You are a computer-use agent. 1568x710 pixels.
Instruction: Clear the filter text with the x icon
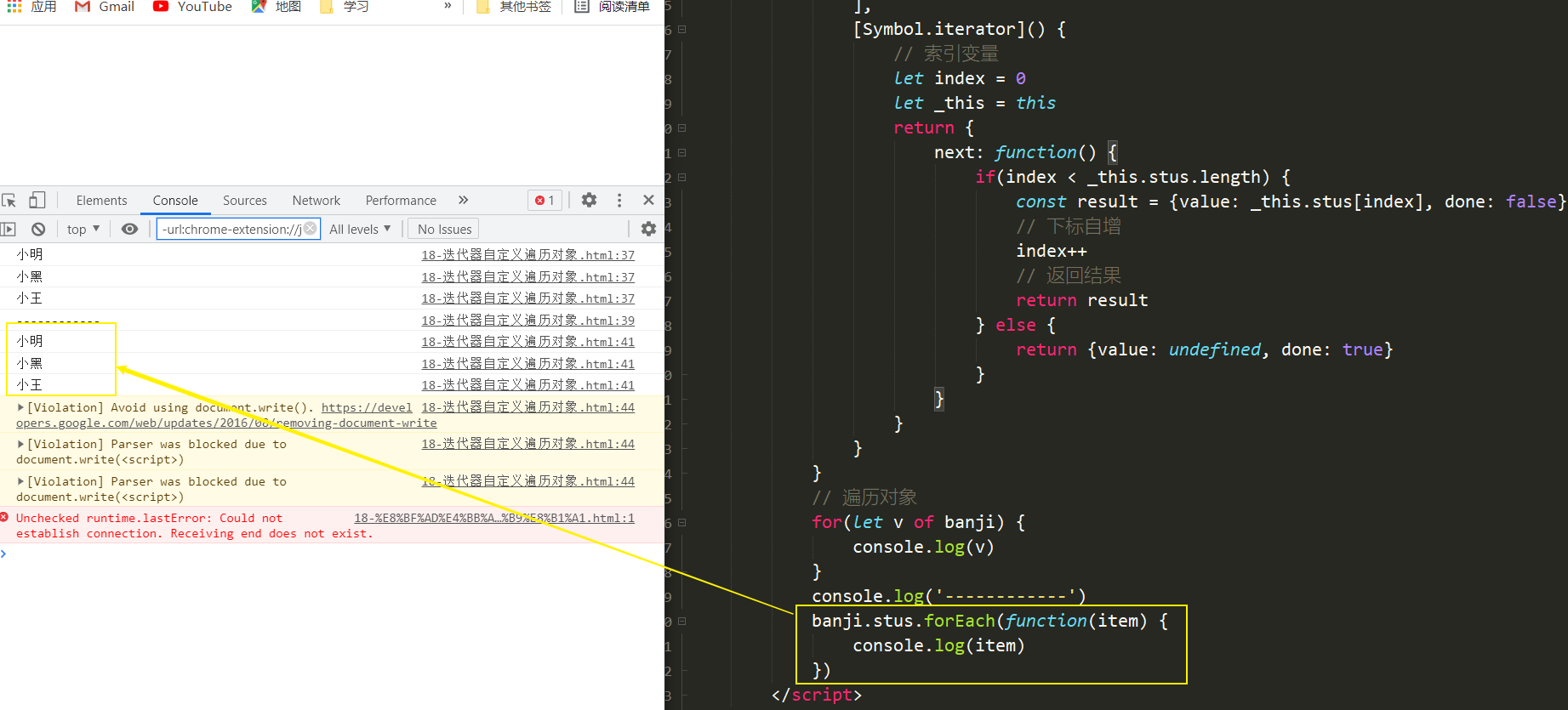point(311,228)
